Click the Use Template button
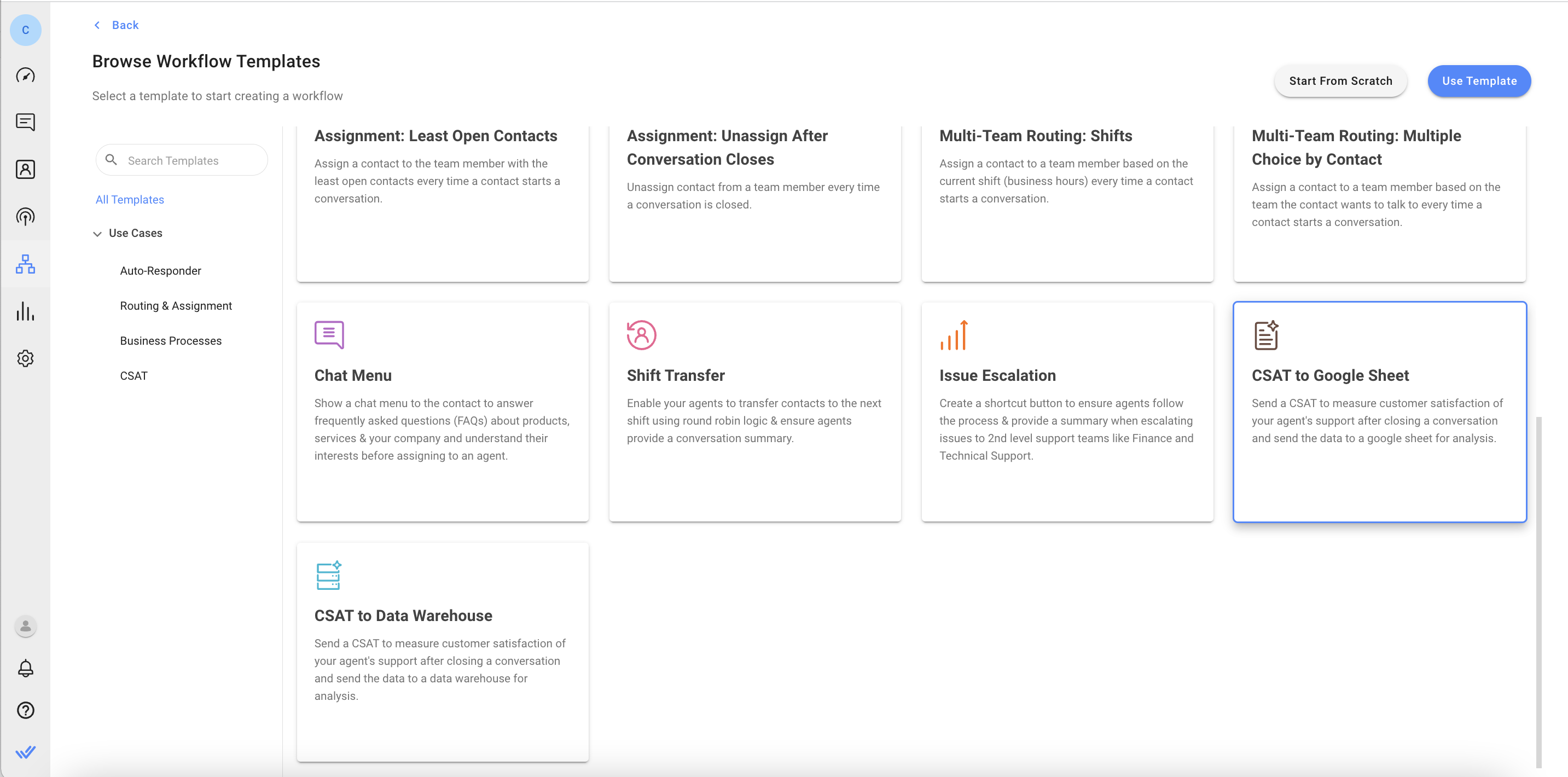1568x777 pixels. tap(1478, 81)
